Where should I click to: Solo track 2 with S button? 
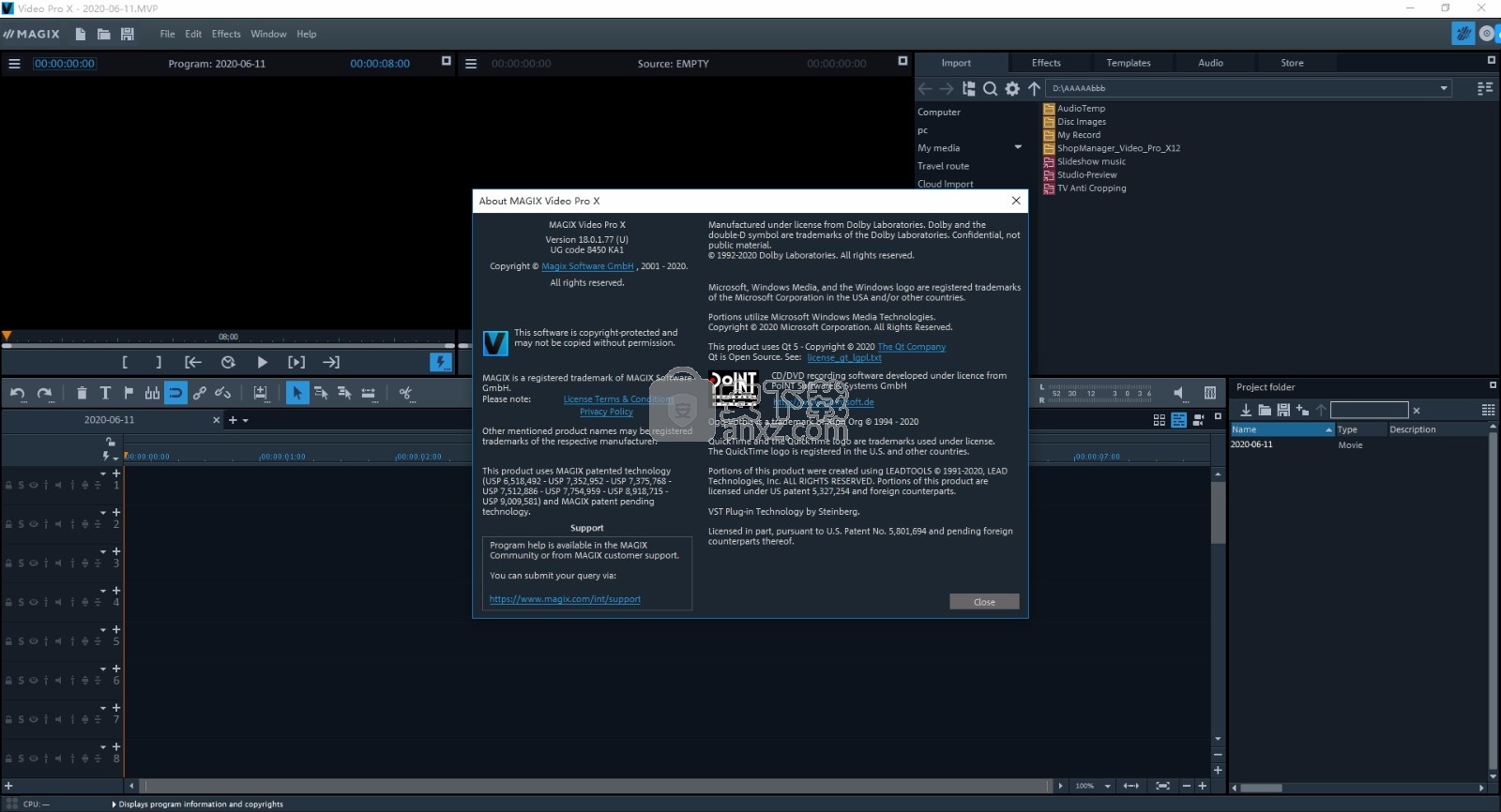pyautogui.click(x=21, y=524)
